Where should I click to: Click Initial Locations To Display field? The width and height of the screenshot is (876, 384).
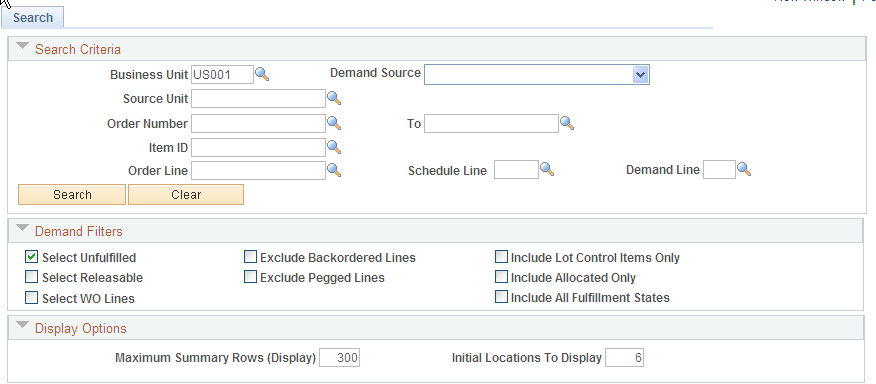coord(625,358)
